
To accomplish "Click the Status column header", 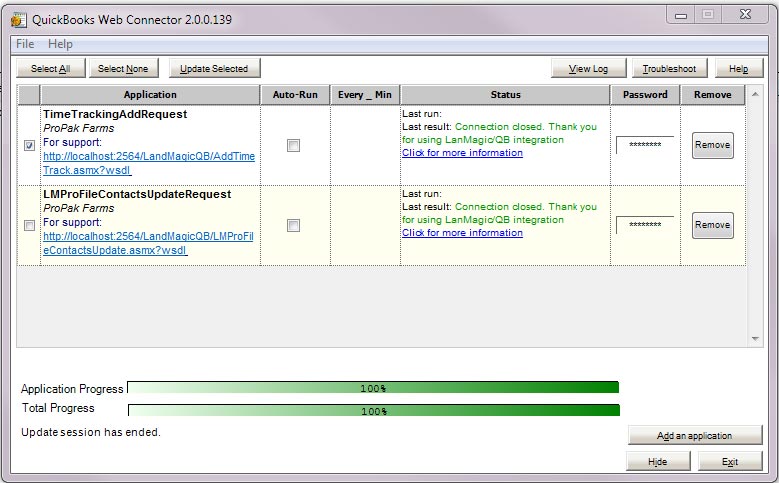I will 505,94.
